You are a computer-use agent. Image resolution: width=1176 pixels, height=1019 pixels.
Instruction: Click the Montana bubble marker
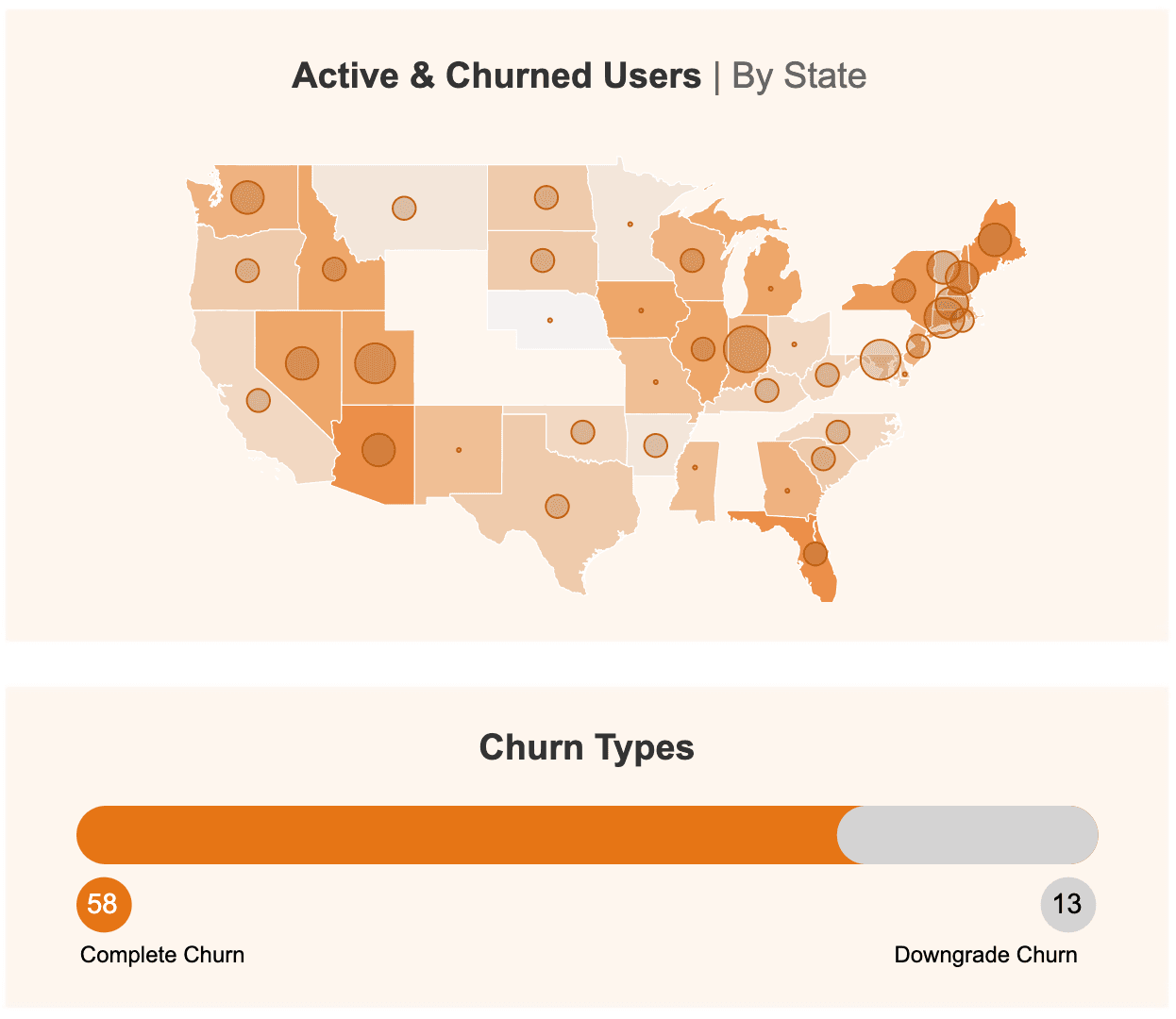(404, 208)
